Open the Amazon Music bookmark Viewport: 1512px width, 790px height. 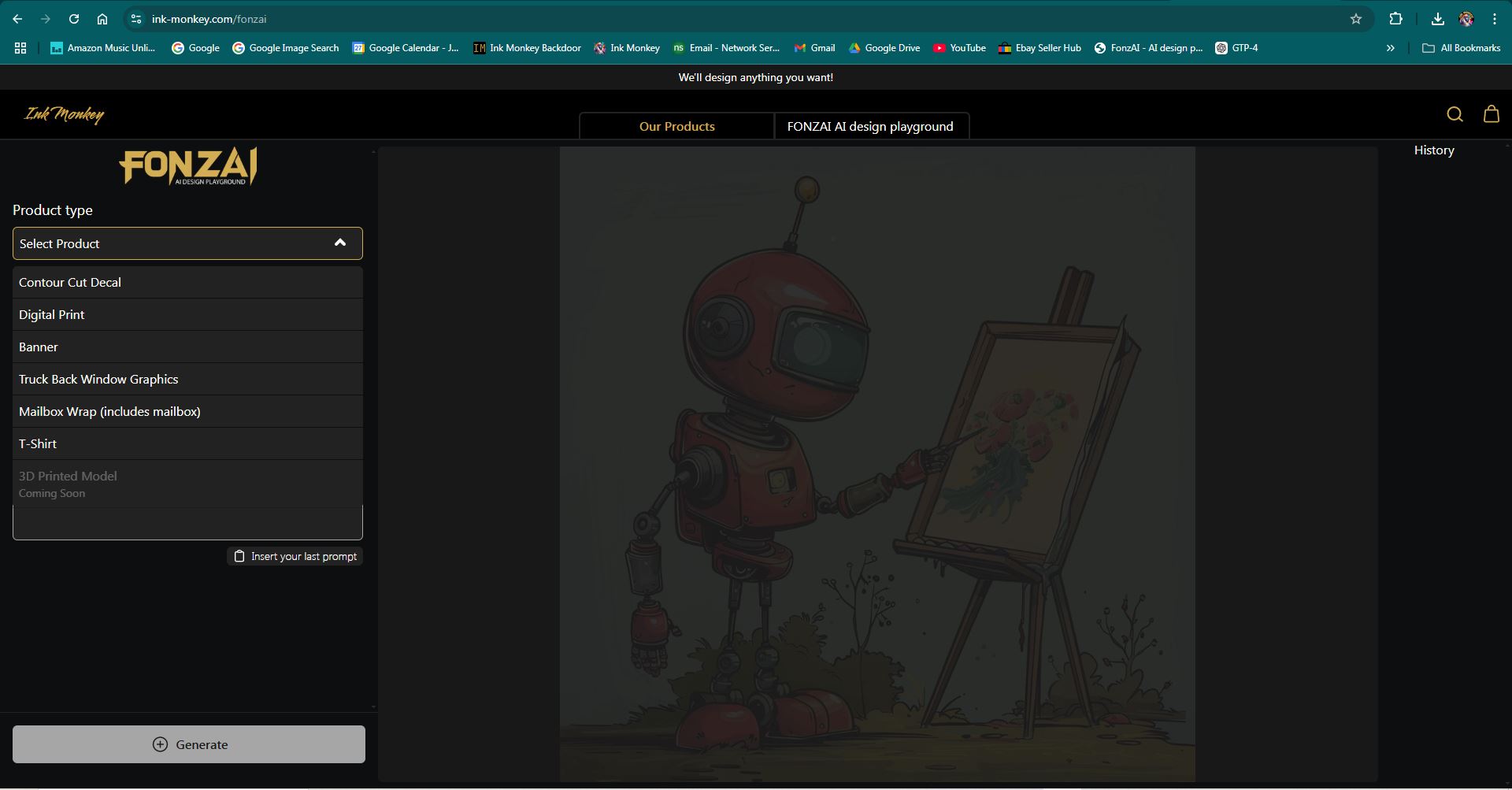click(x=103, y=48)
